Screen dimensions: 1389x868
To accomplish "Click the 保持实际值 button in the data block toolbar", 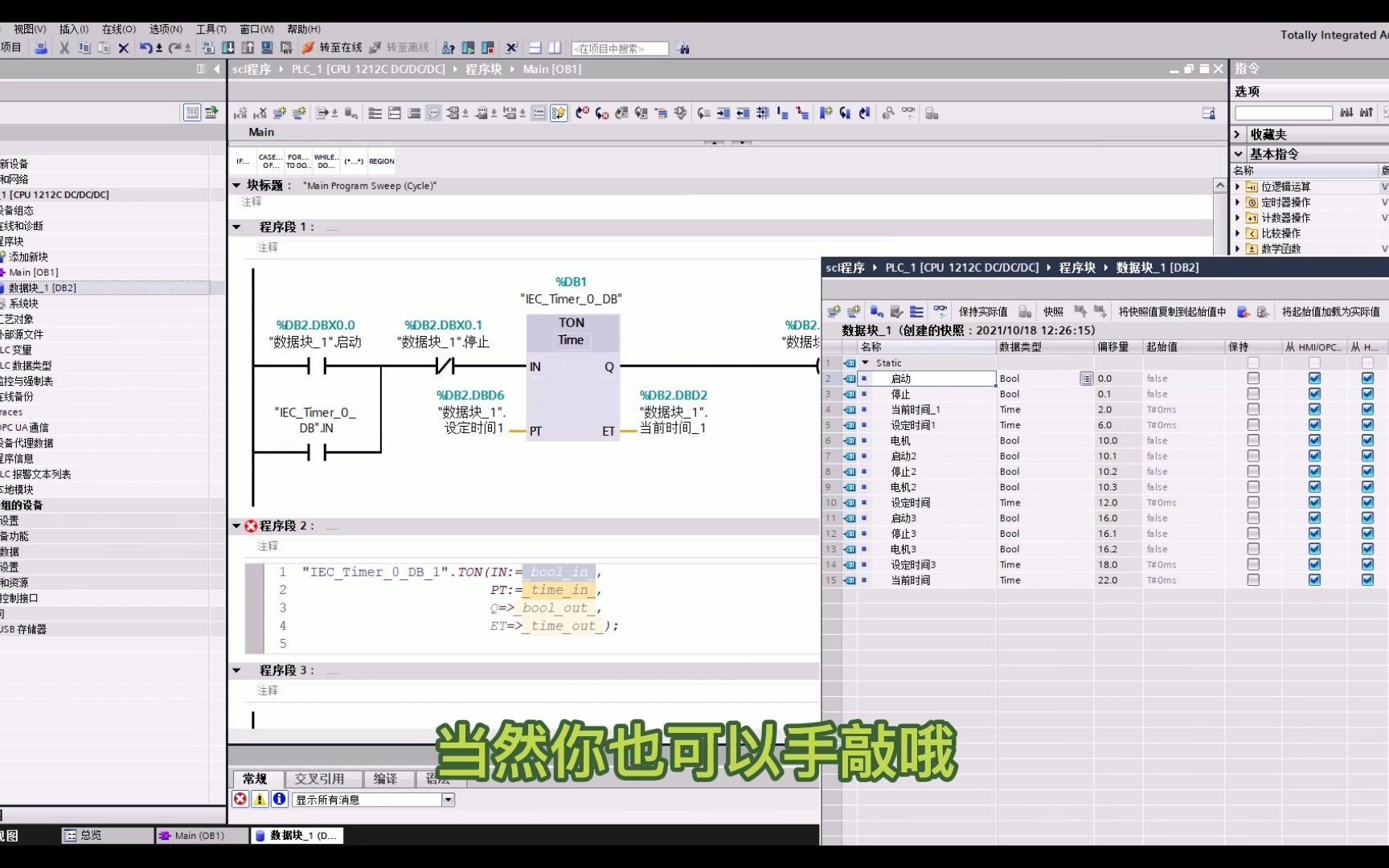I will [x=982, y=312].
